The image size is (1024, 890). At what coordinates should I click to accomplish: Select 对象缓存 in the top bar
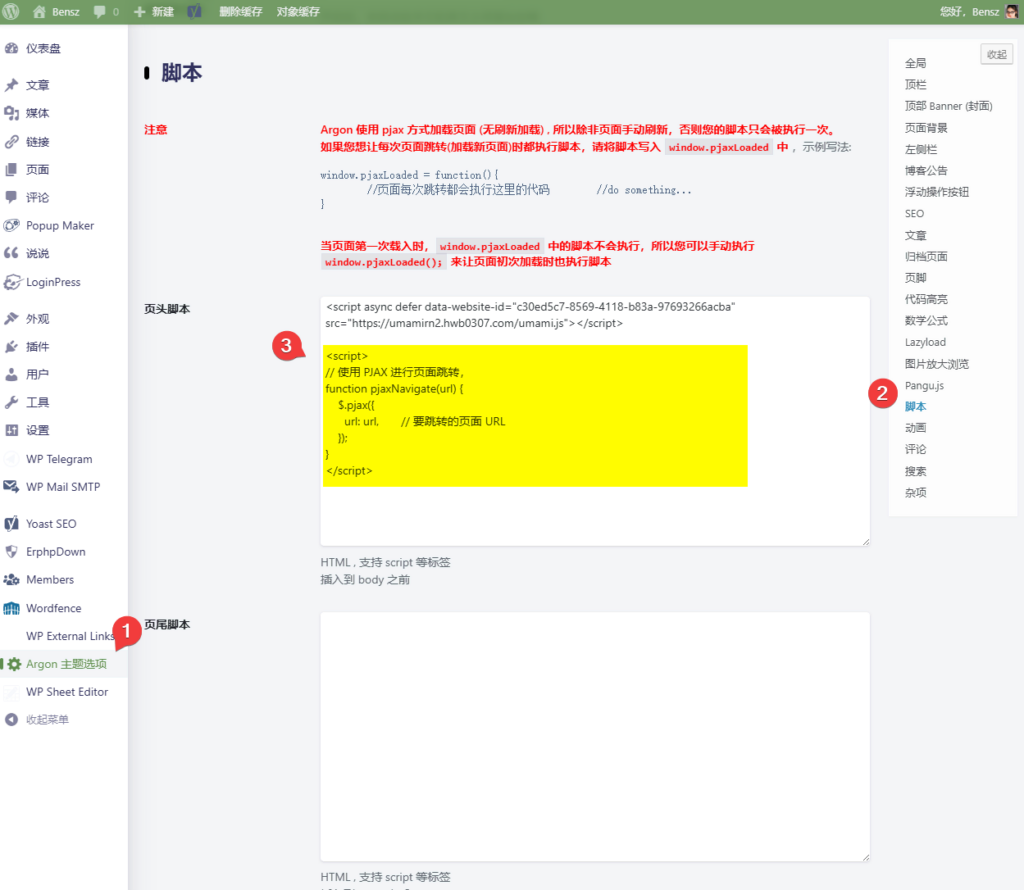pyautogui.click(x=298, y=12)
